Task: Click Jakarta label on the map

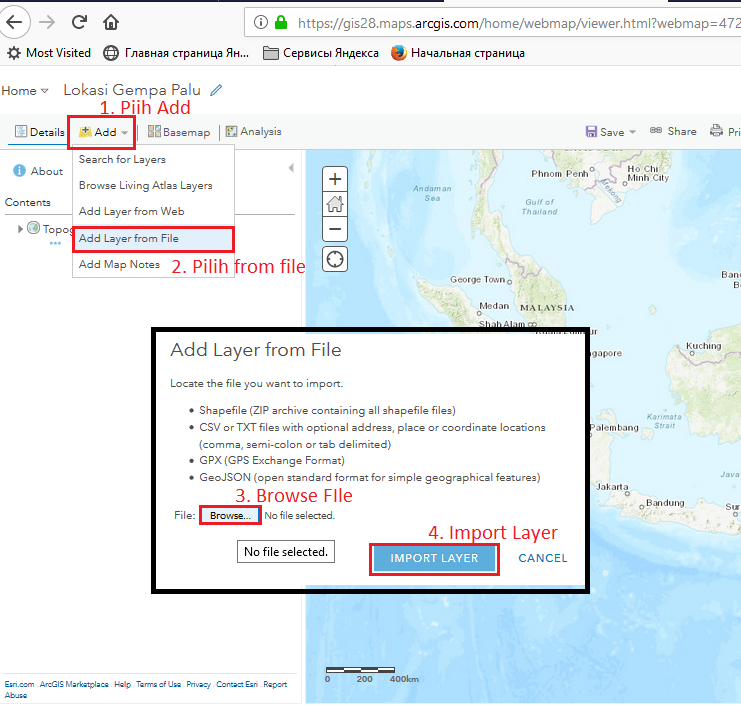Action: coord(612,487)
